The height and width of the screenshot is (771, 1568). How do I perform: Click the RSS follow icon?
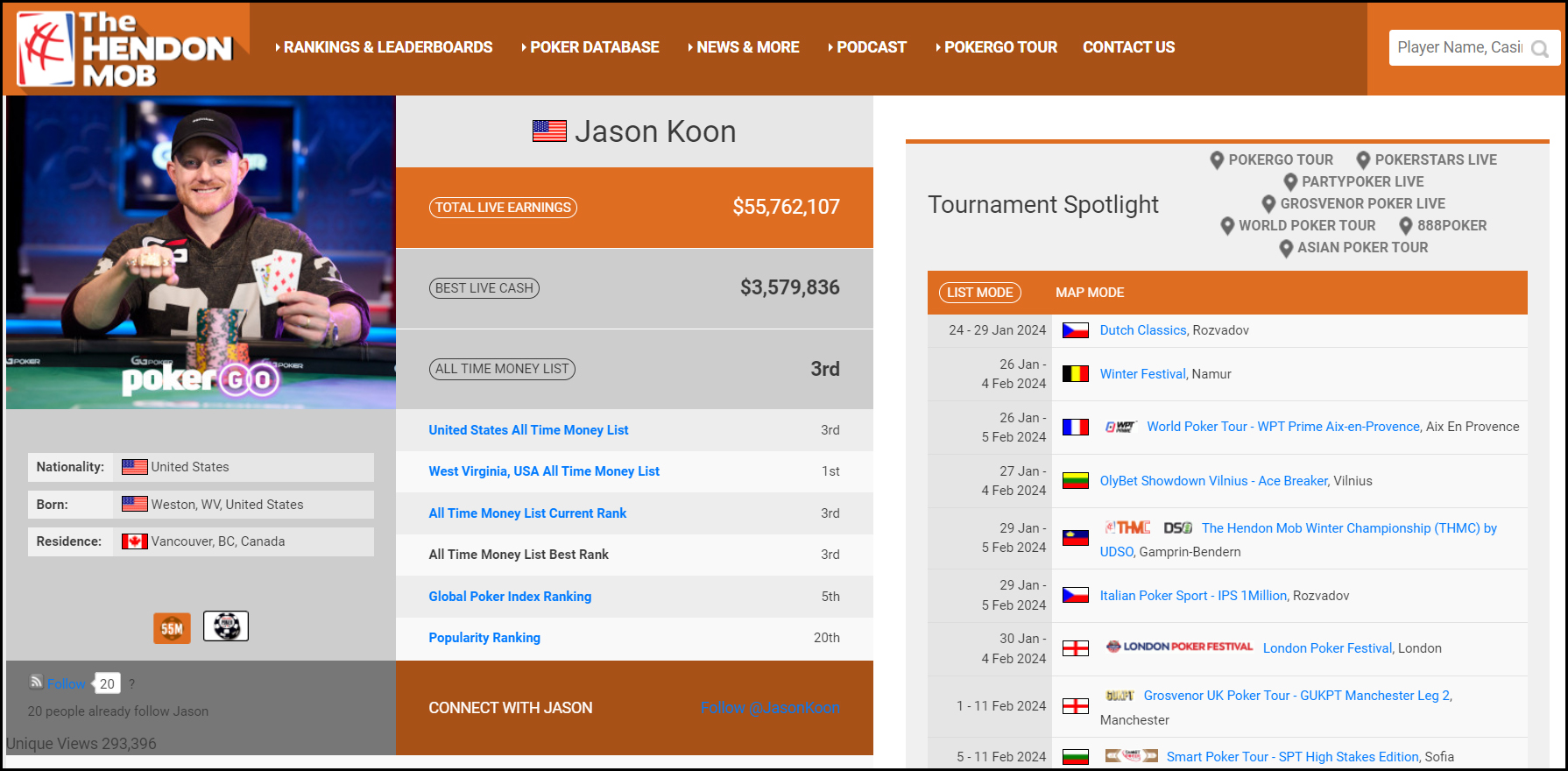tap(36, 682)
